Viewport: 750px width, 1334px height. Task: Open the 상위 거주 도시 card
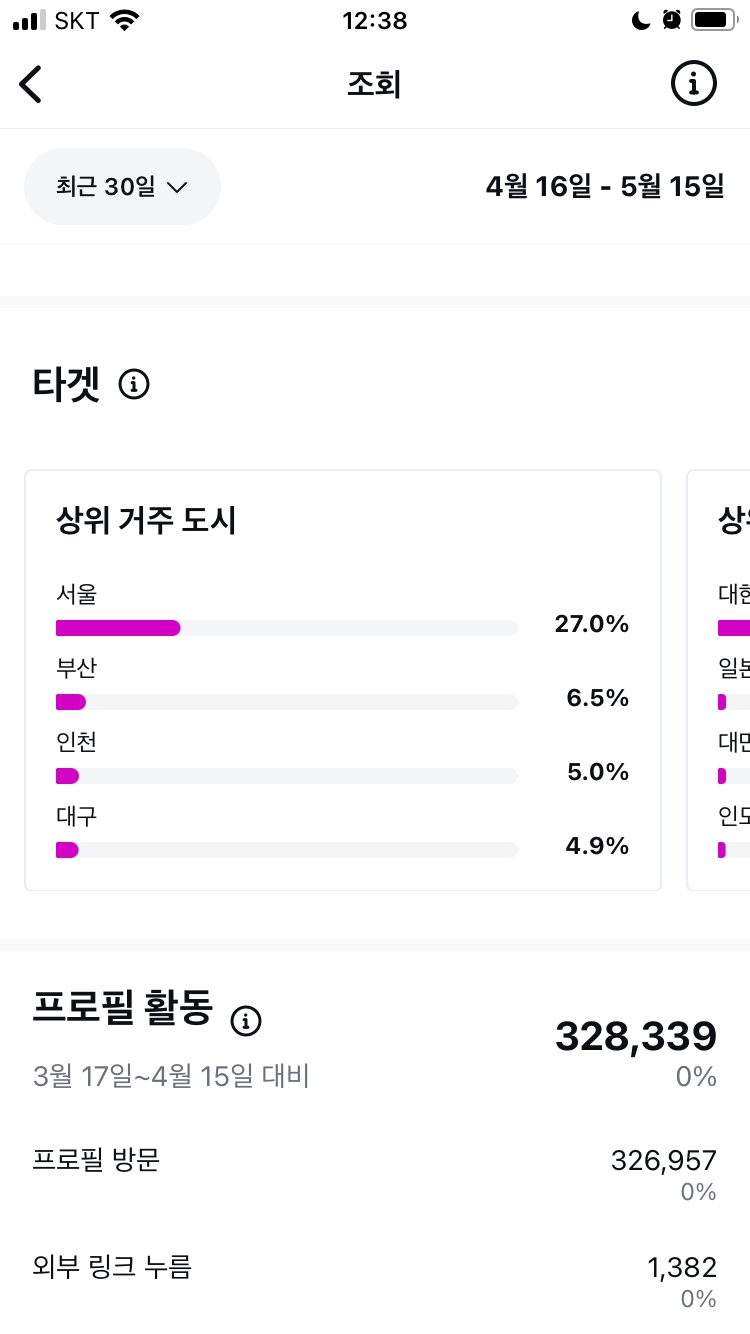tap(343, 680)
